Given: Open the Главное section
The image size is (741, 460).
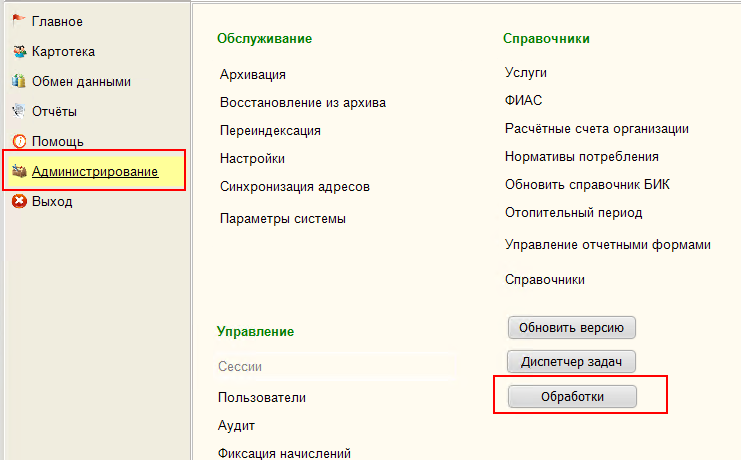Looking at the screenshot, I should point(57,22).
